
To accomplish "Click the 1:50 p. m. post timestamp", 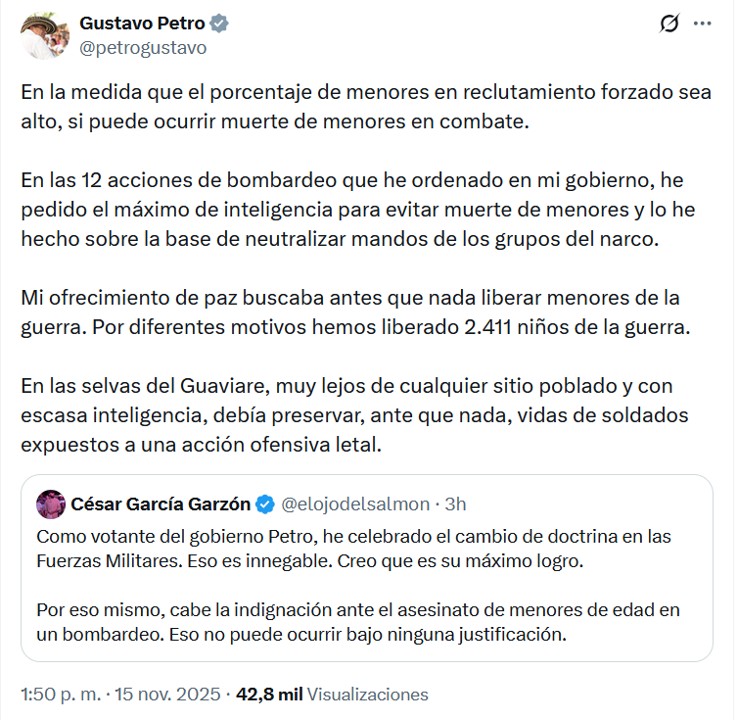I will [x=57, y=694].
